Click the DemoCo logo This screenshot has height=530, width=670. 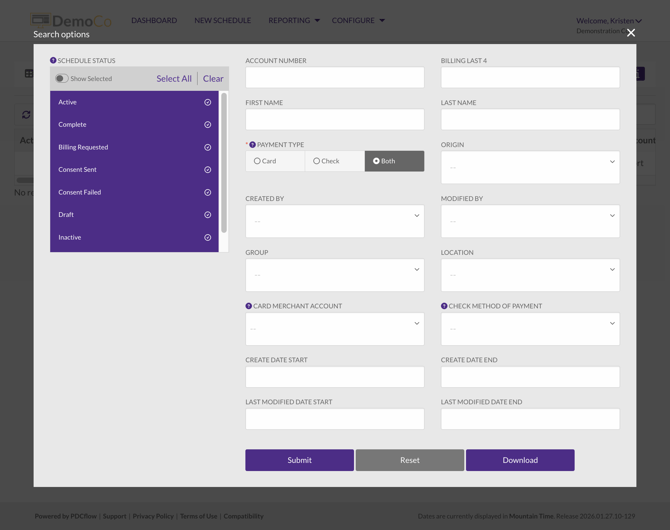point(71,21)
